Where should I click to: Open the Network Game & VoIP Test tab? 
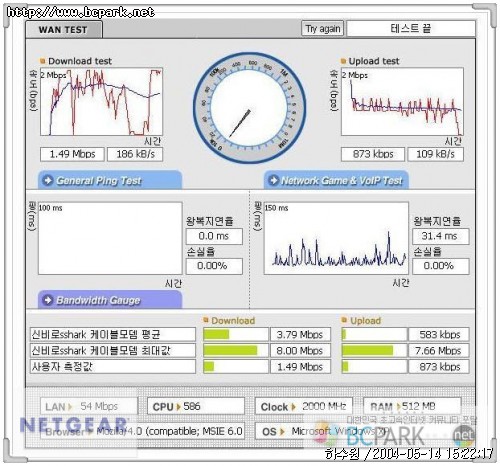[x=336, y=180]
